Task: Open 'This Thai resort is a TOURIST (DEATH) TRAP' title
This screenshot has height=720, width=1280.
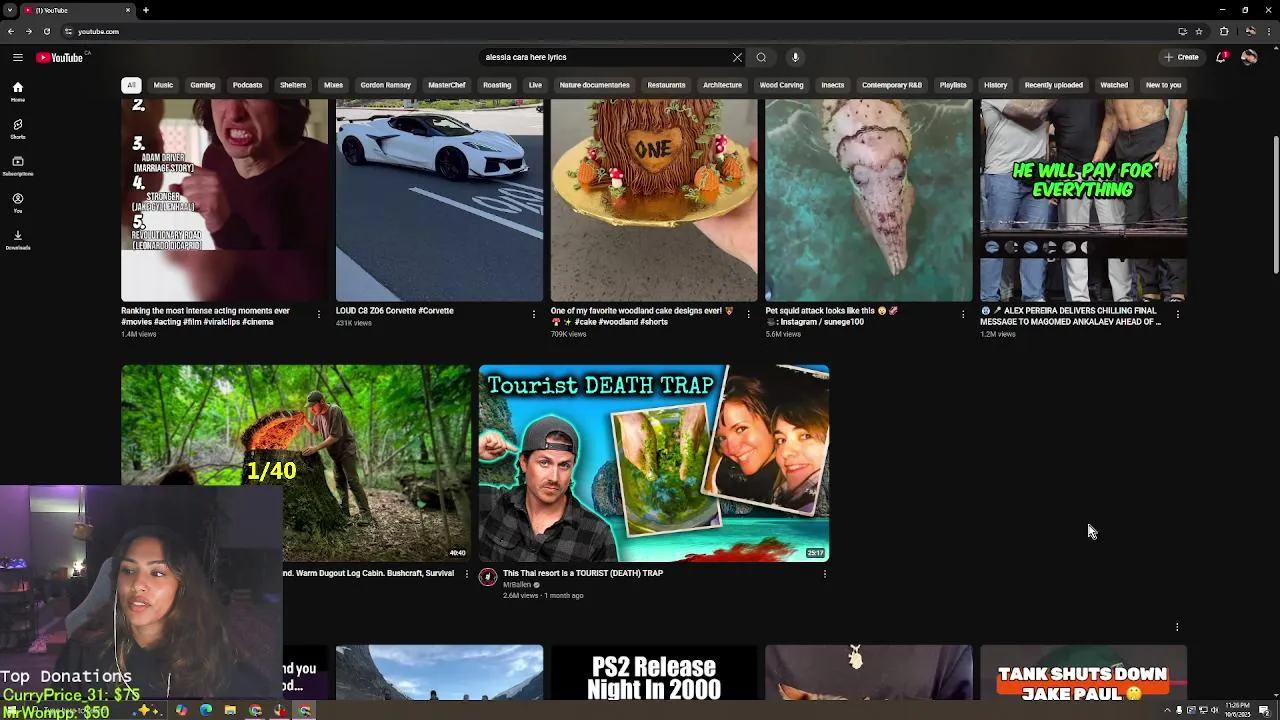Action: pyautogui.click(x=583, y=573)
